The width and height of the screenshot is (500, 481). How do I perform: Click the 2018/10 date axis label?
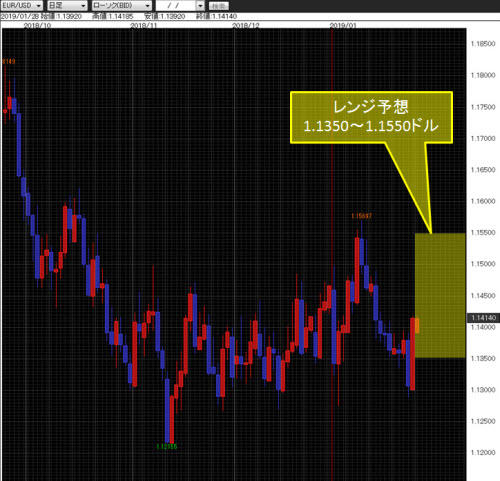tap(37, 25)
